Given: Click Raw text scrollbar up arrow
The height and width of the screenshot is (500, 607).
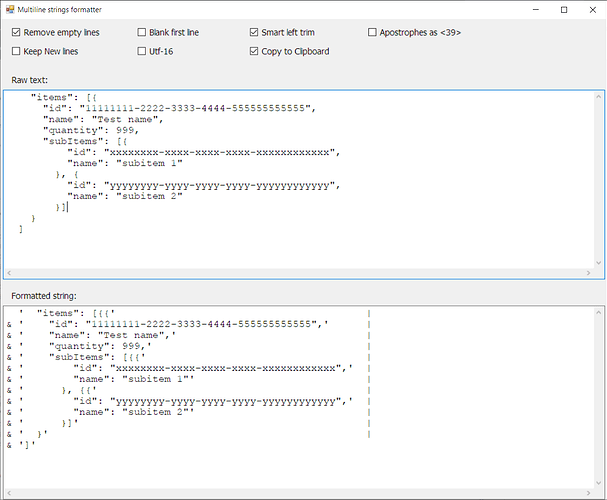Looking at the screenshot, I should 597,97.
